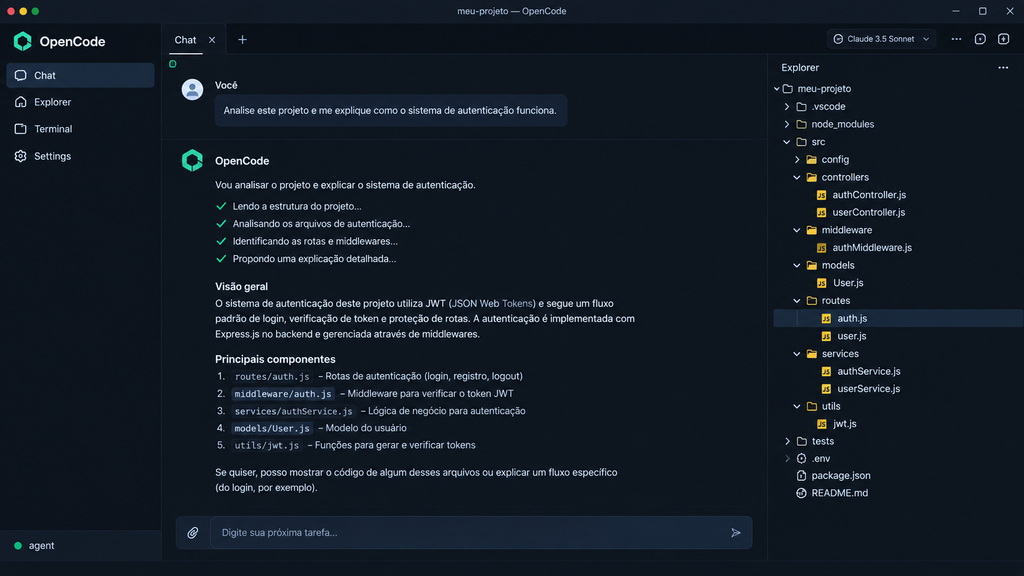Click the services/authService.js code reference

pos(293,411)
